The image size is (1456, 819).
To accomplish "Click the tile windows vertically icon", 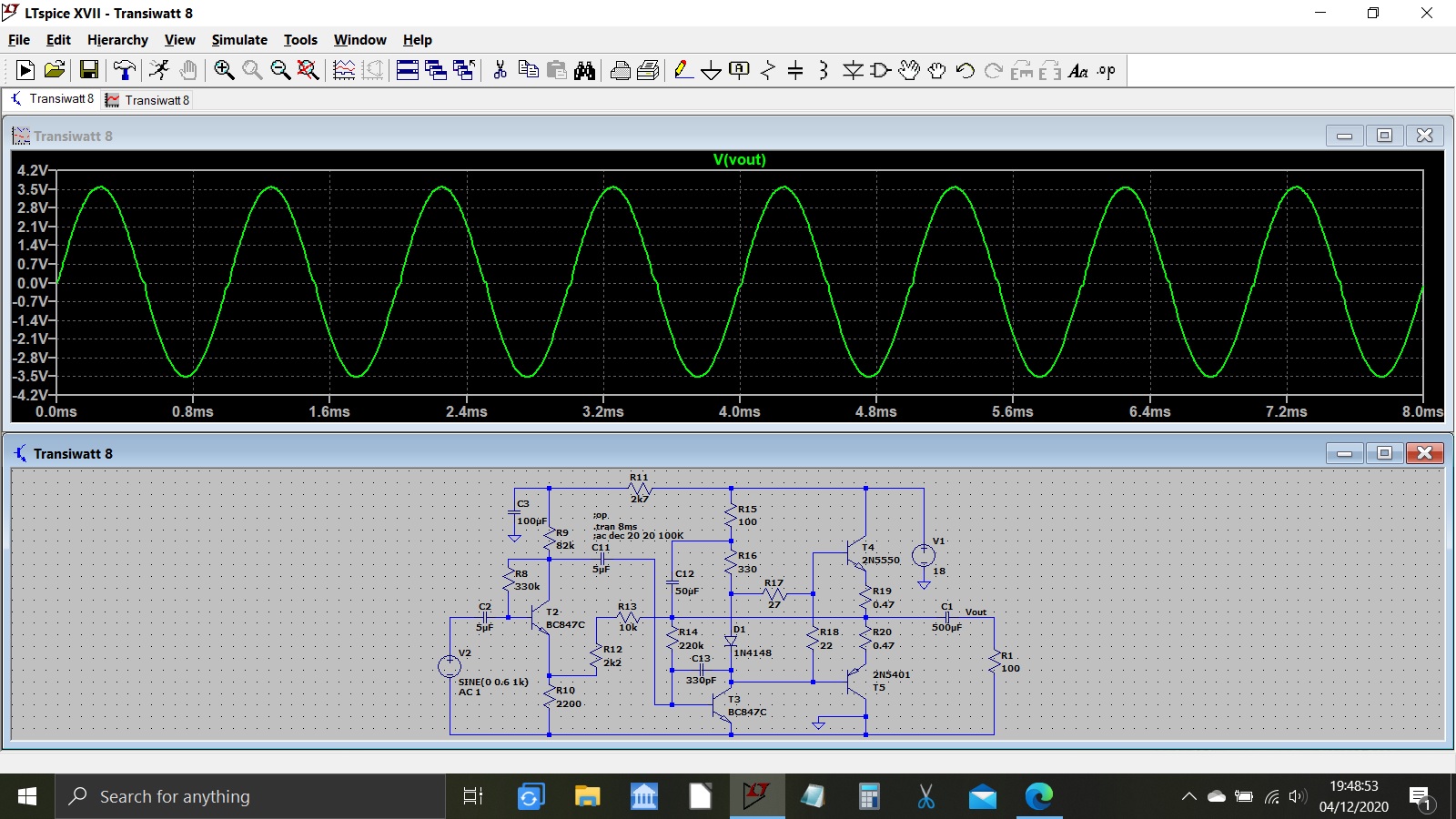I will pos(436,70).
